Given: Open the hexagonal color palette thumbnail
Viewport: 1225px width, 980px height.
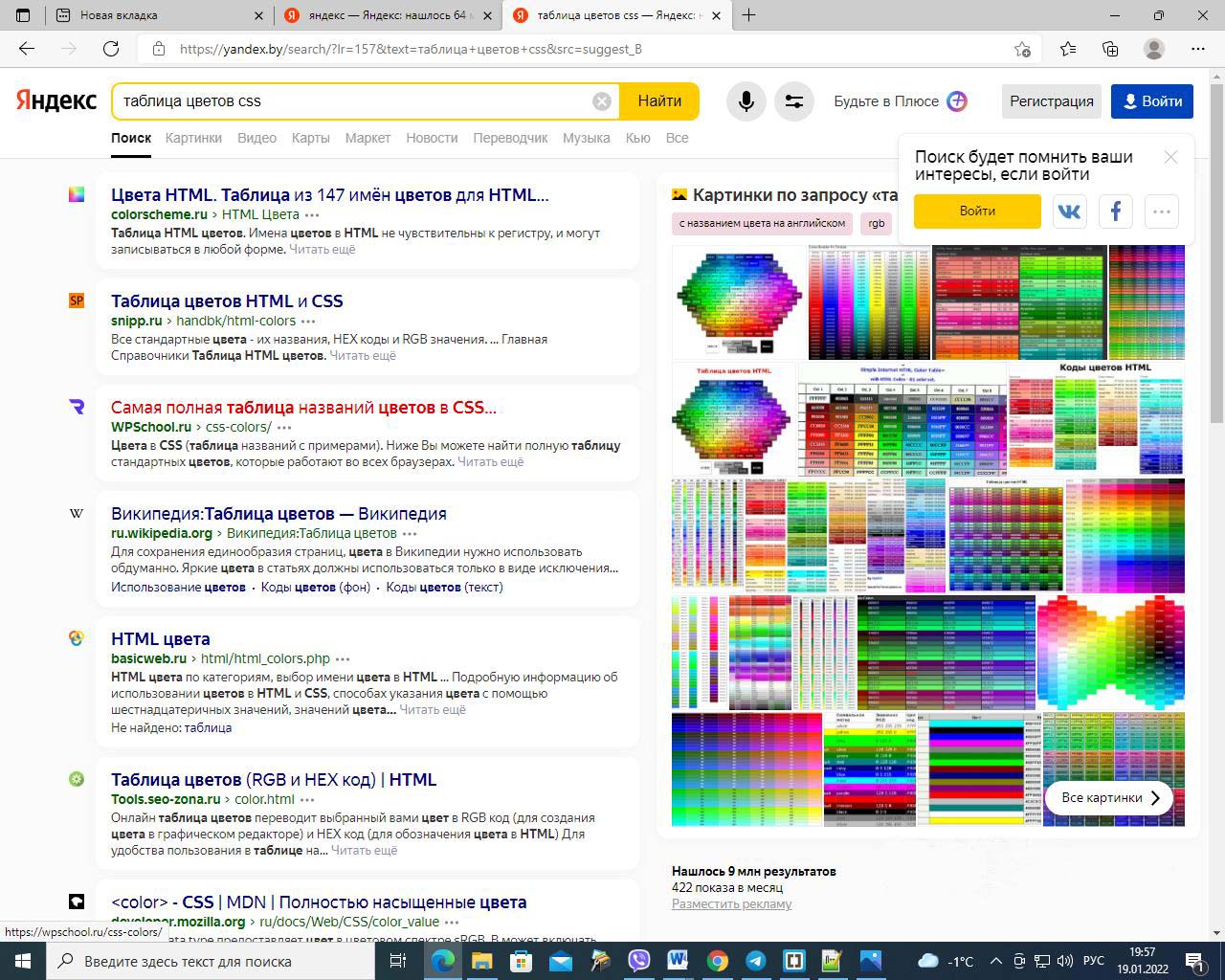Looking at the screenshot, I should (x=738, y=301).
